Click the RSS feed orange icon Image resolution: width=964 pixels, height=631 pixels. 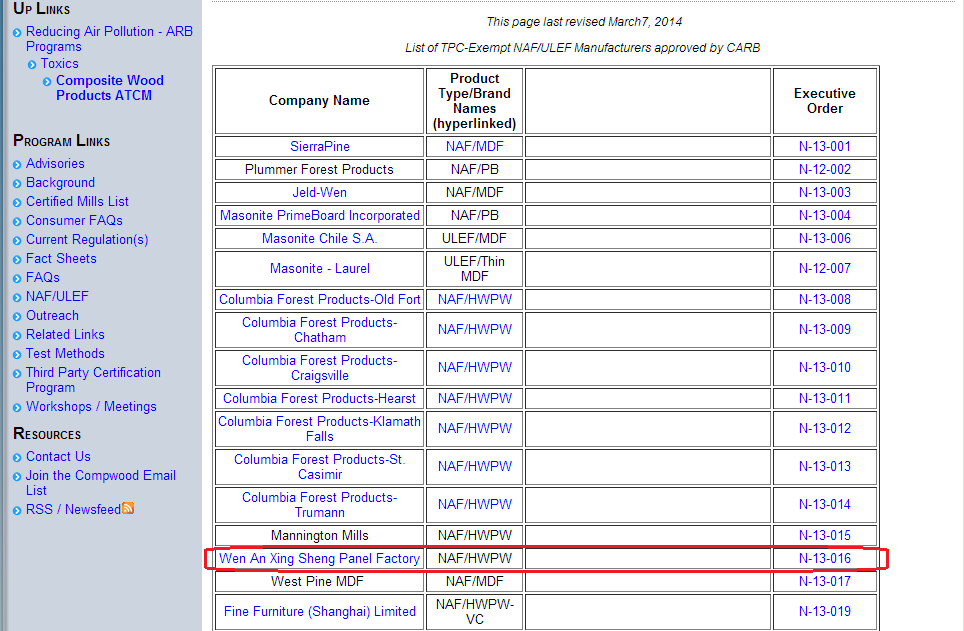(x=128, y=508)
